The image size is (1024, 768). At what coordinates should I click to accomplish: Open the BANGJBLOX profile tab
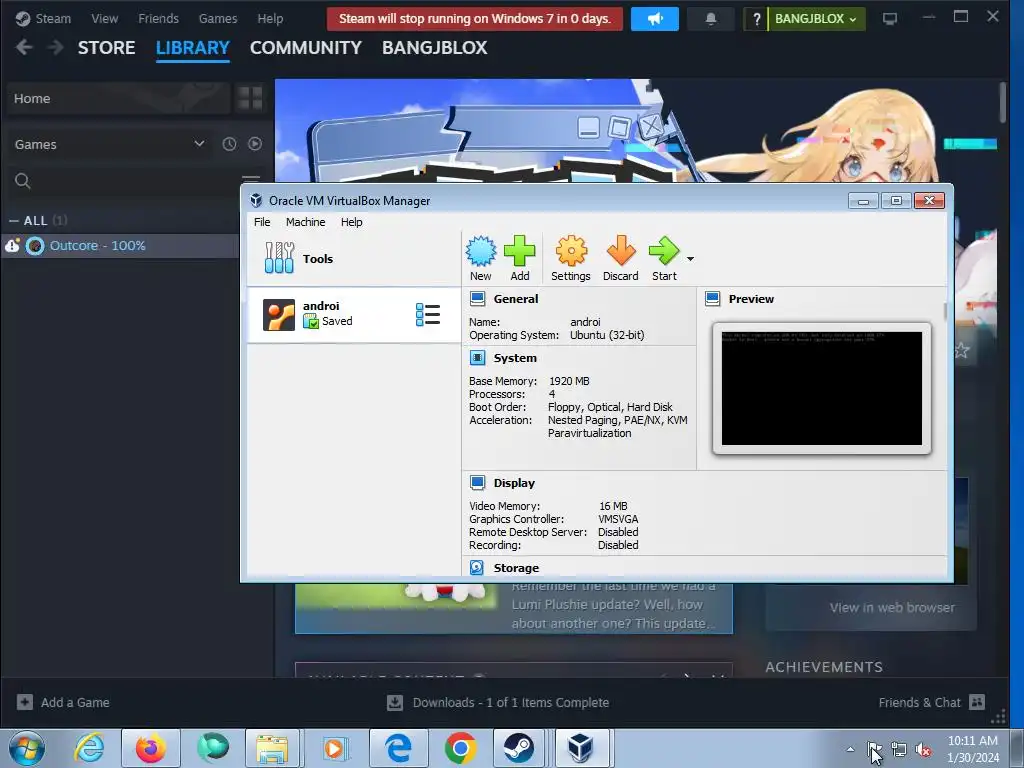434,48
